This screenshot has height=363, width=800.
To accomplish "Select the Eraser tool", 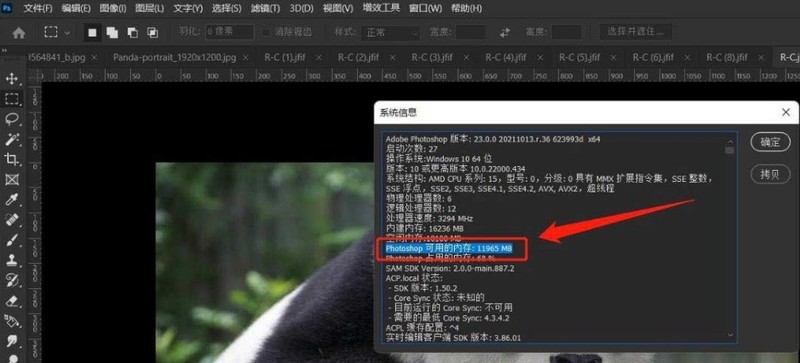I will coord(12,301).
